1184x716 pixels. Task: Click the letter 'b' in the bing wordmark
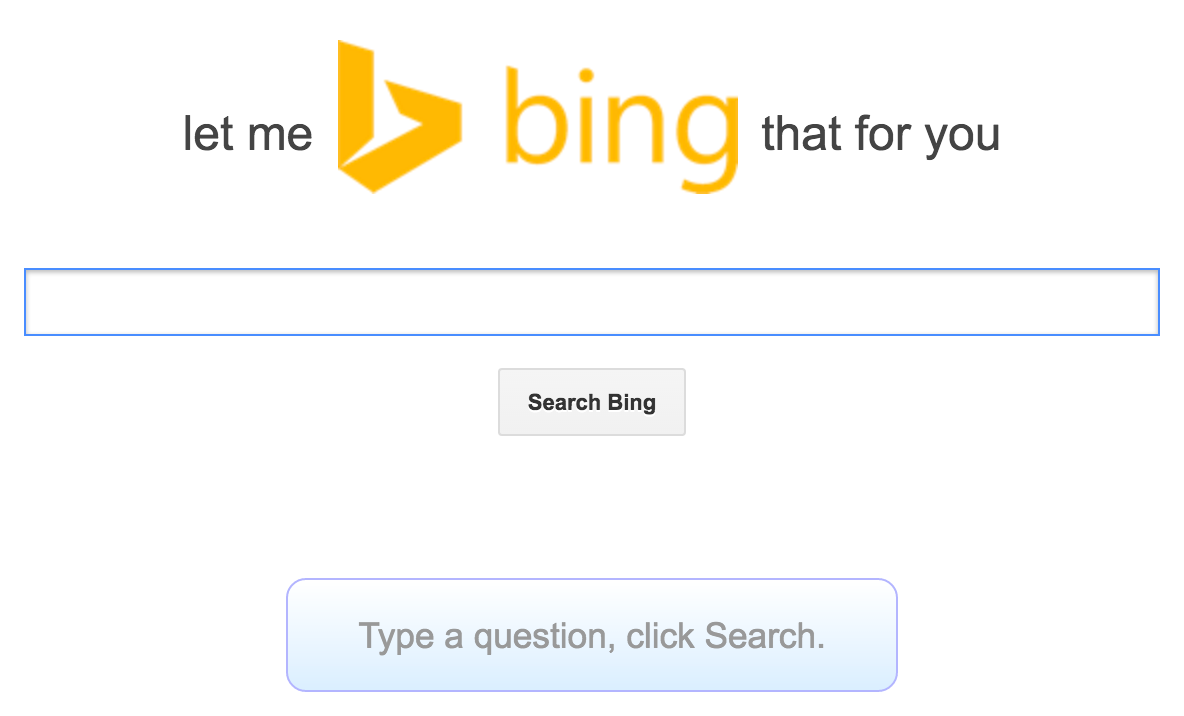coord(536,115)
